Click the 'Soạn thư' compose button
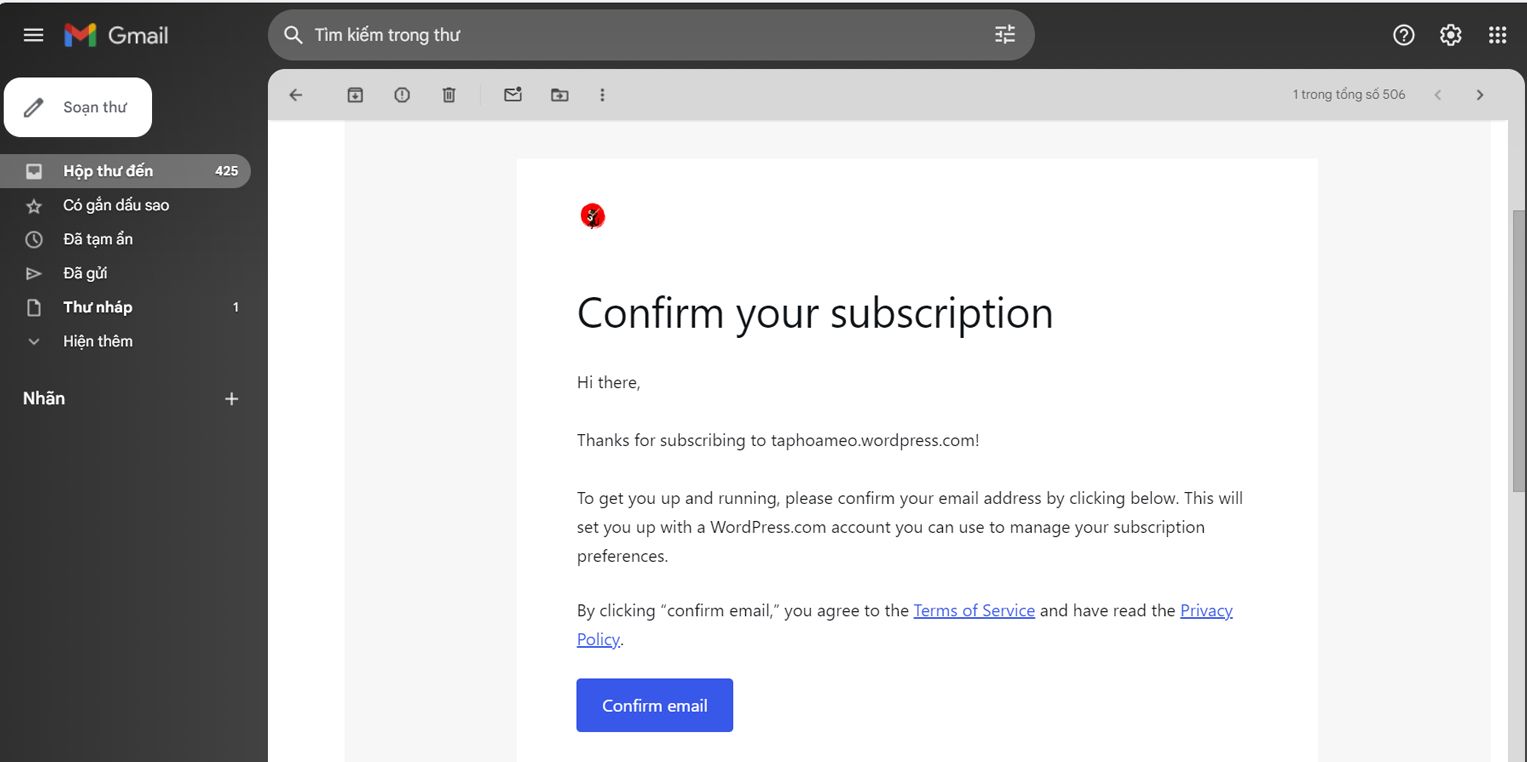This screenshot has width=1527, height=762. (x=78, y=107)
